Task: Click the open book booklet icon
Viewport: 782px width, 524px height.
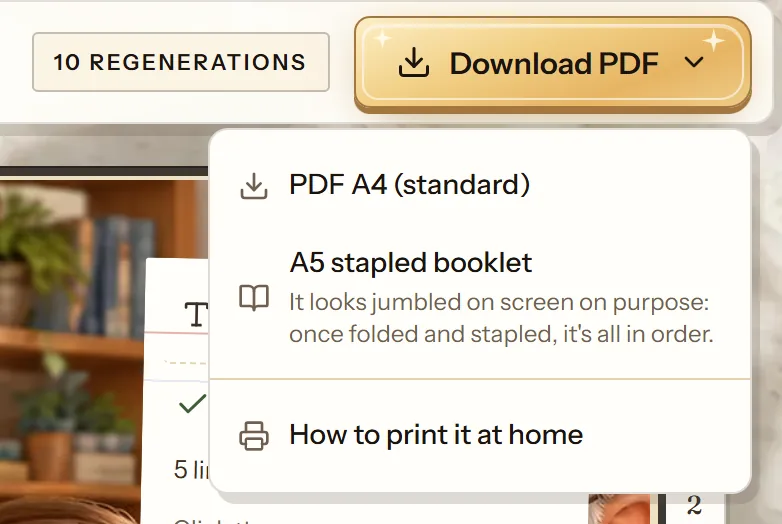Action: 254,298
